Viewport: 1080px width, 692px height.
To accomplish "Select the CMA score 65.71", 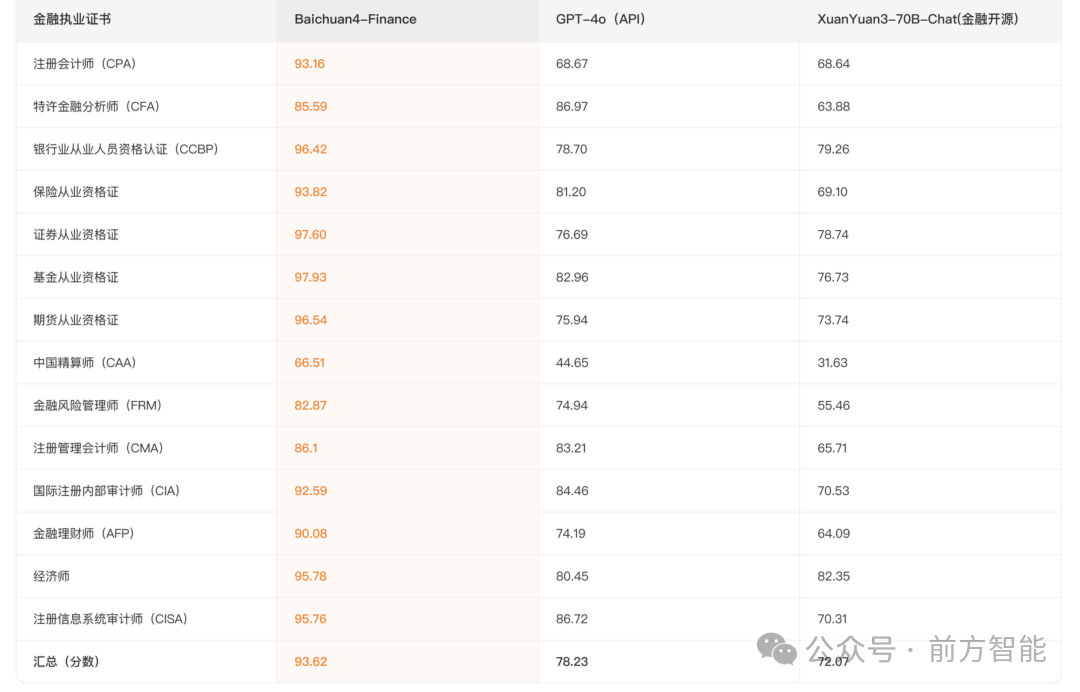I will click(832, 448).
